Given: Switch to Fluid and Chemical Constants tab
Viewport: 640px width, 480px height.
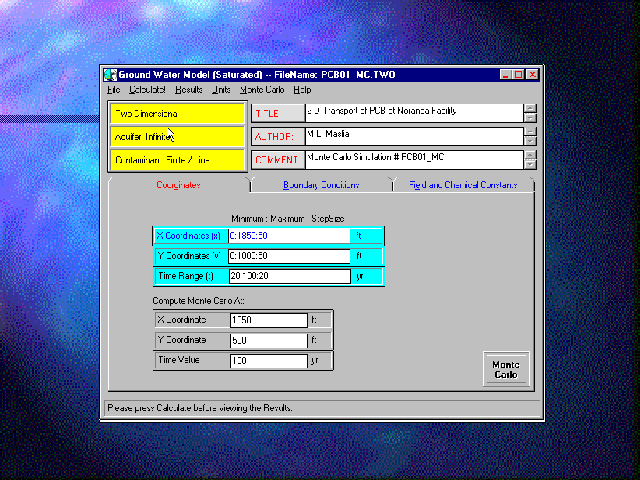Looking at the screenshot, I should [x=463, y=185].
